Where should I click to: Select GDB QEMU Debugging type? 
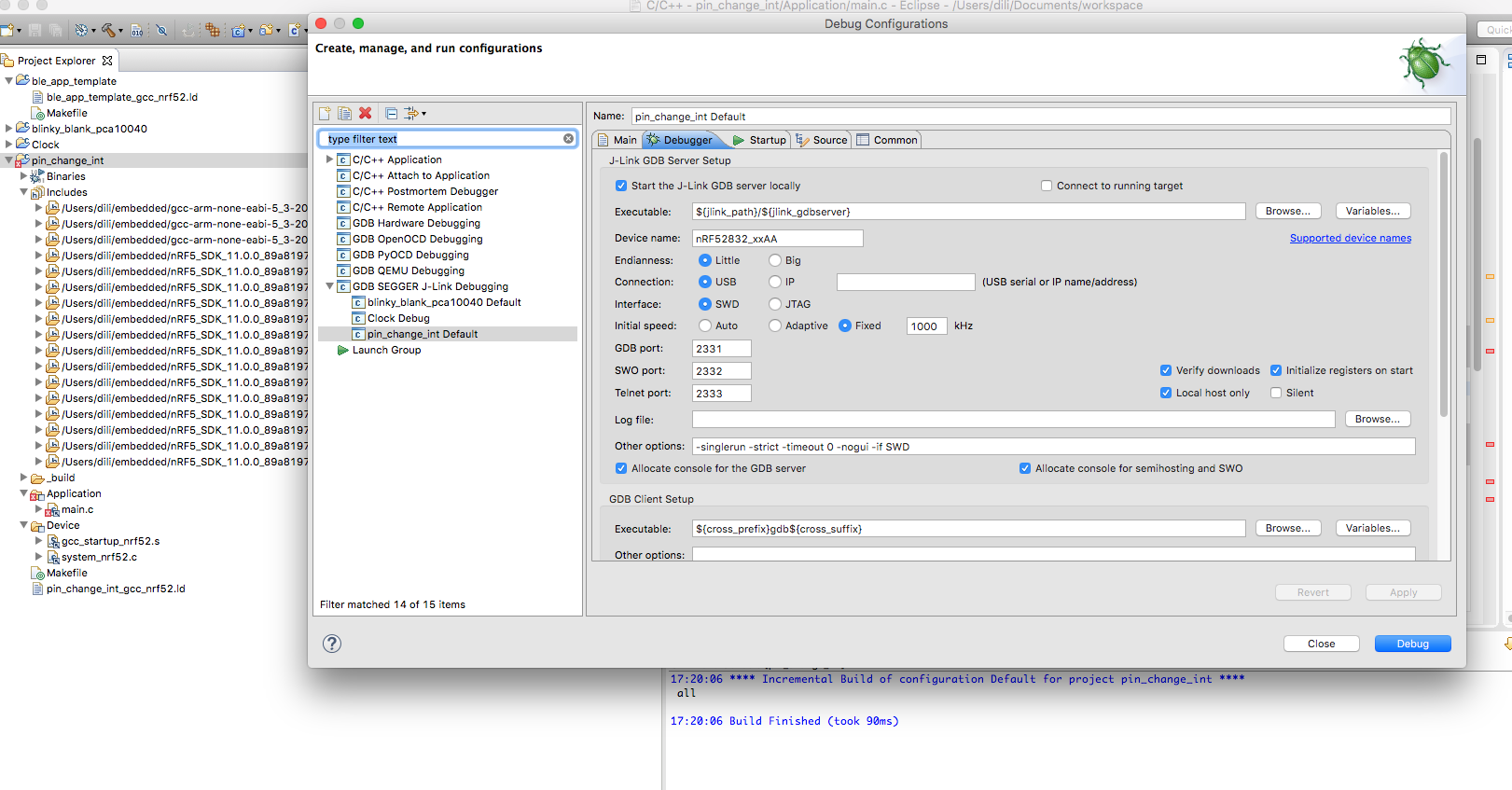tap(408, 270)
